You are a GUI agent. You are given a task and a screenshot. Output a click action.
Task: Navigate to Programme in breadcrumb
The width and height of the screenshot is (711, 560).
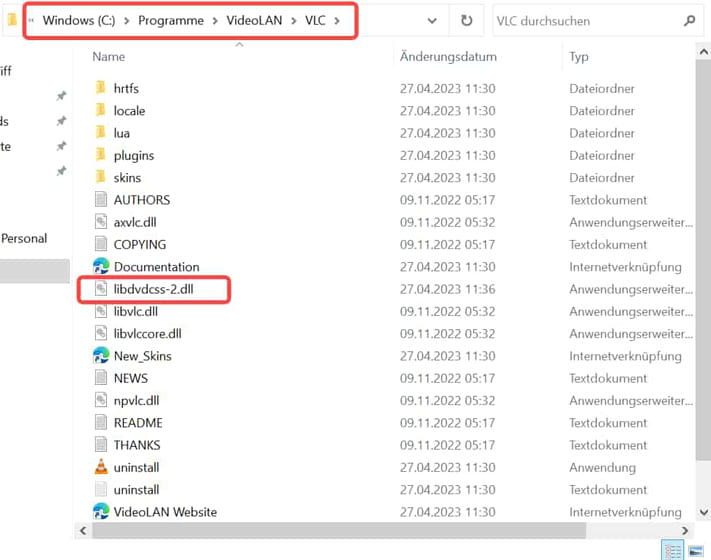coord(171,20)
